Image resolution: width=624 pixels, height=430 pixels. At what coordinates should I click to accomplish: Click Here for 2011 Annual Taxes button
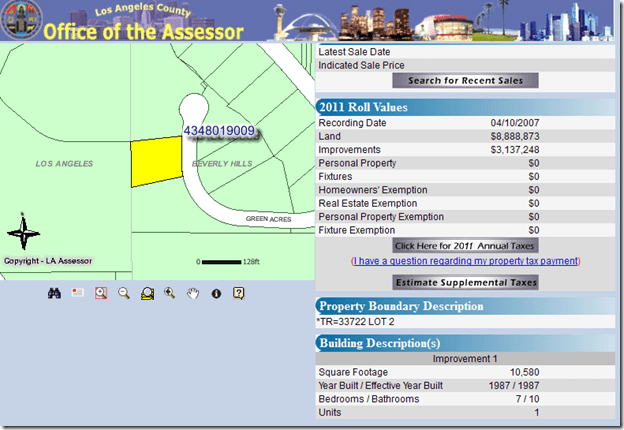click(x=465, y=245)
